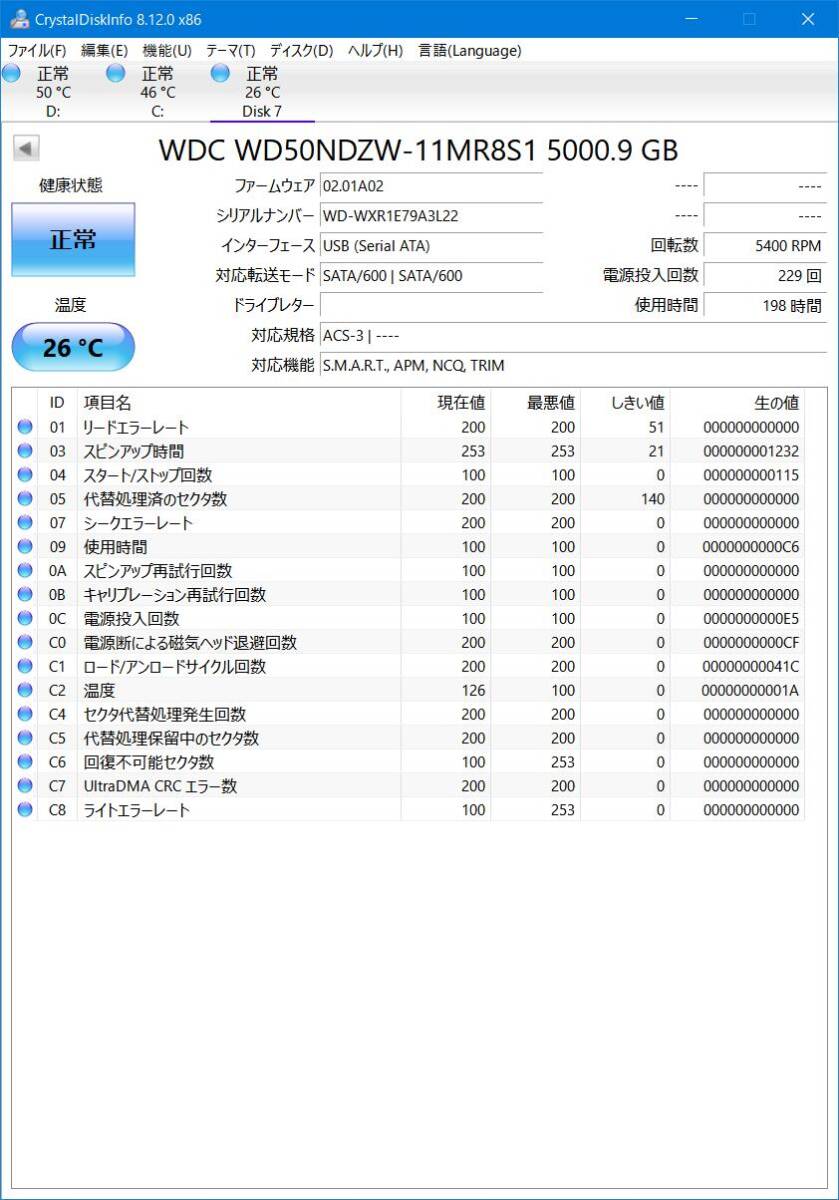The image size is (839, 1200).
Task: Click status orb for リードエラーレート row
Action: pyautogui.click(x=25, y=427)
